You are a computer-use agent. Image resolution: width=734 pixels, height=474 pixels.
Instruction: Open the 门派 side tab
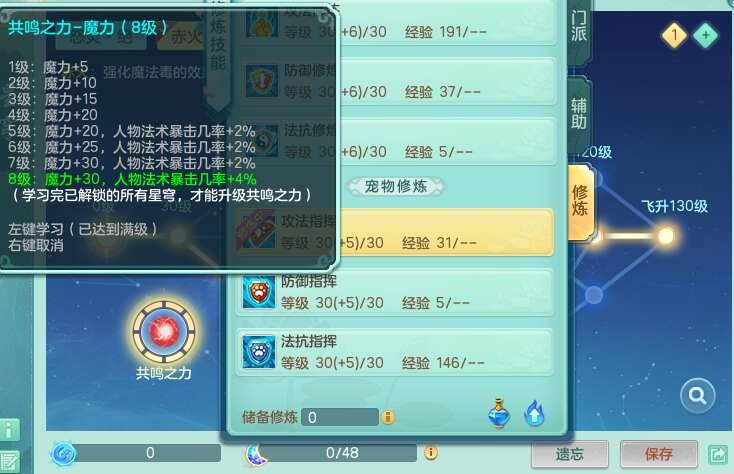click(x=579, y=28)
